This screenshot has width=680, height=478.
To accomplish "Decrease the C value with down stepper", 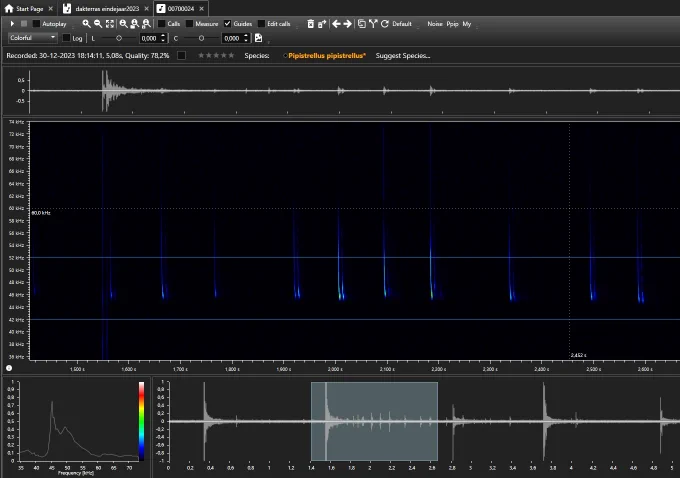I will 245,40.
